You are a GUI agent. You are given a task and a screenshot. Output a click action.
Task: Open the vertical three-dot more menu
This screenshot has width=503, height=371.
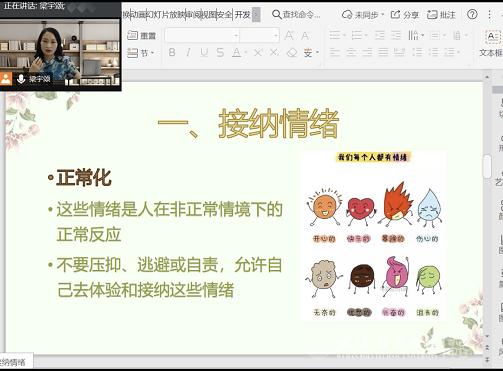(489, 14)
